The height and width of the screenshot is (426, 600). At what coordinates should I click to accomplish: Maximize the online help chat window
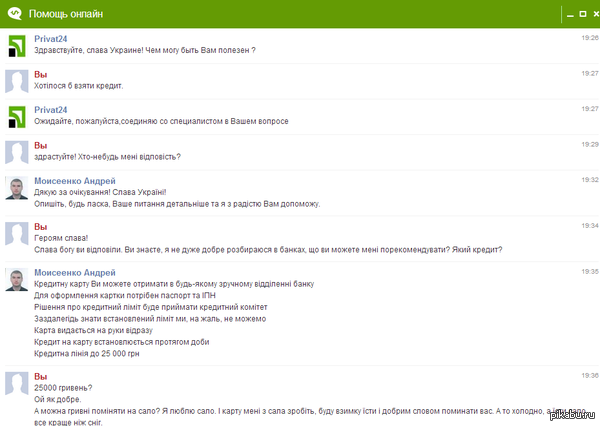[583, 14]
